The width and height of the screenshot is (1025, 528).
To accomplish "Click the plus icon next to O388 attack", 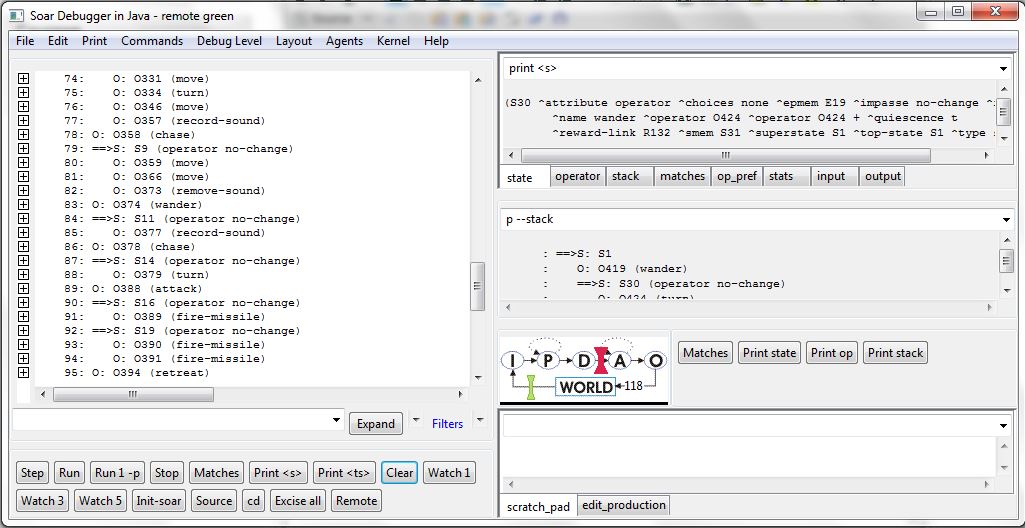I will tap(23, 288).
